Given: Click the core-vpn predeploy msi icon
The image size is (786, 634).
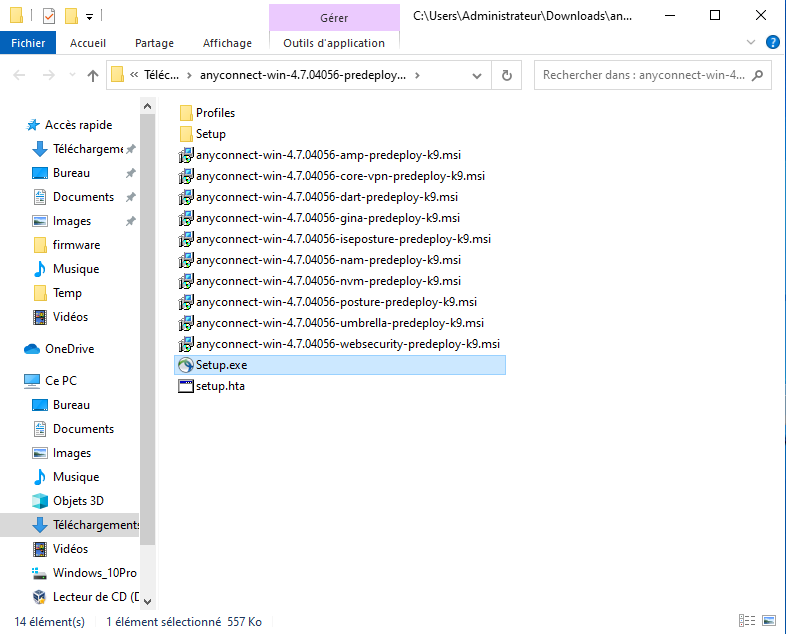Looking at the screenshot, I should (x=185, y=176).
